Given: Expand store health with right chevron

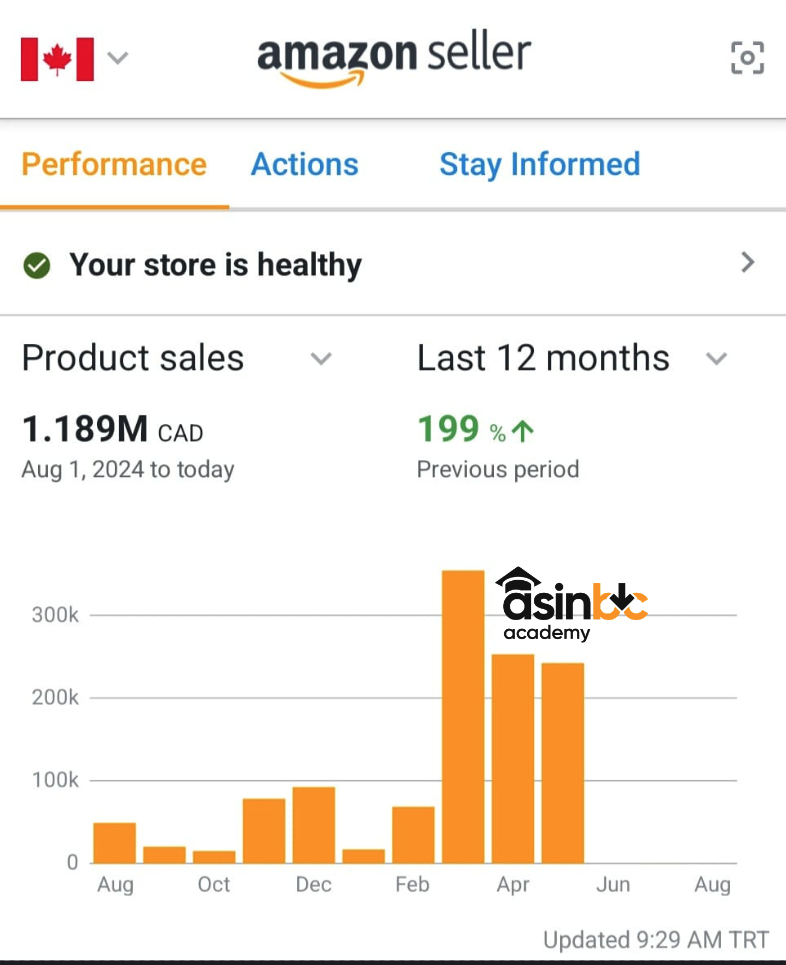Looking at the screenshot, I should pos(747,263).
